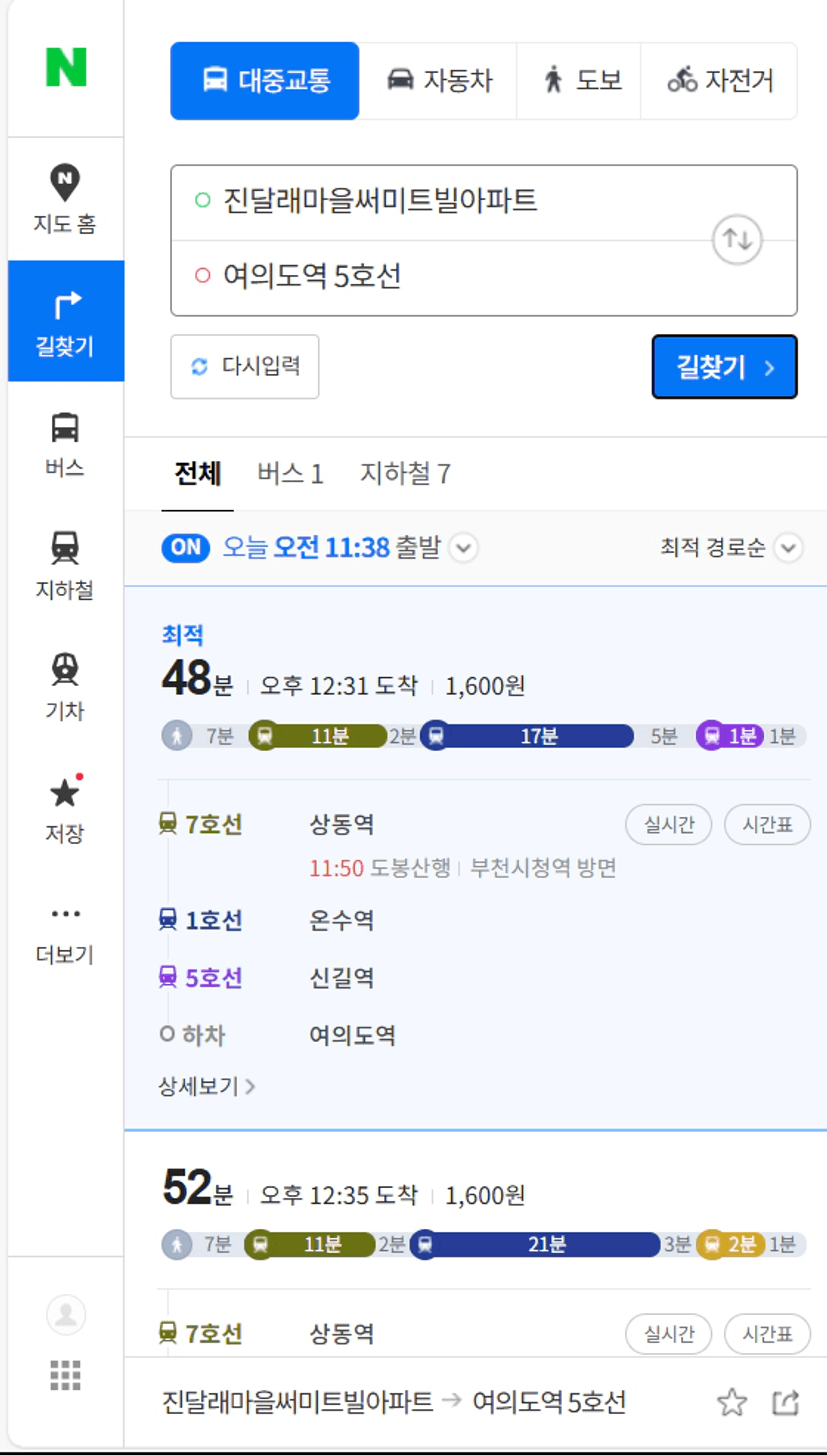Click the purple 1분 segment bar
Image resolution: width=827 pixels, height=1455 pixels.
tap(731, 736)
